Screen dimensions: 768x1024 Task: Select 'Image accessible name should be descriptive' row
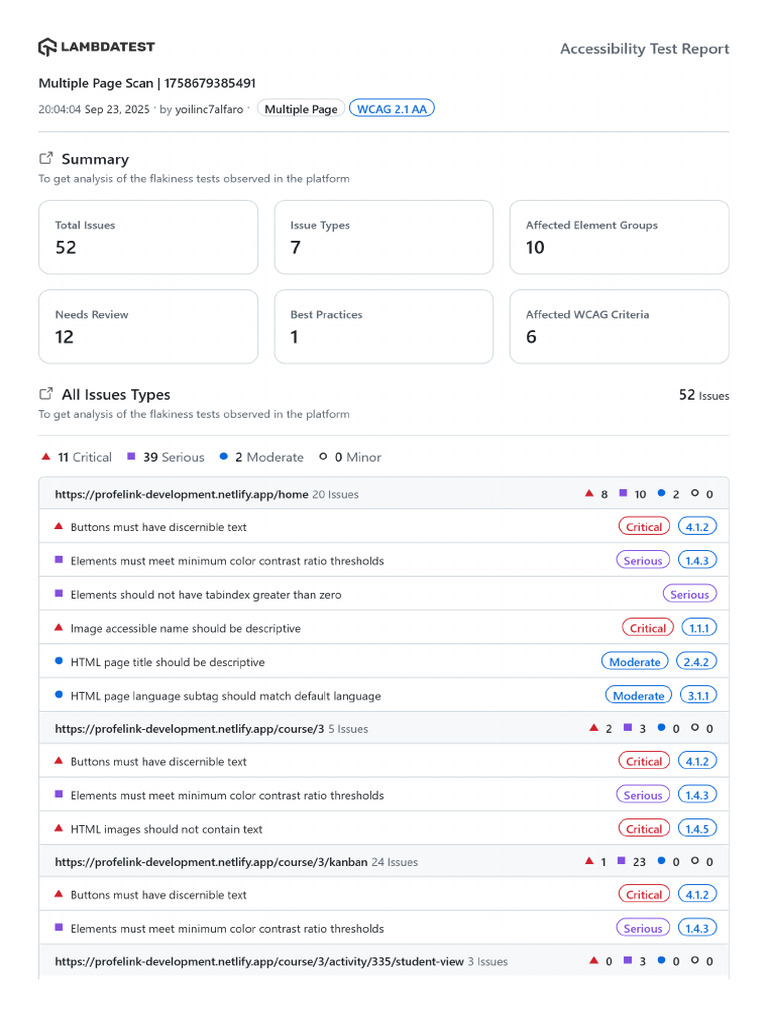[x=384, y=628]
